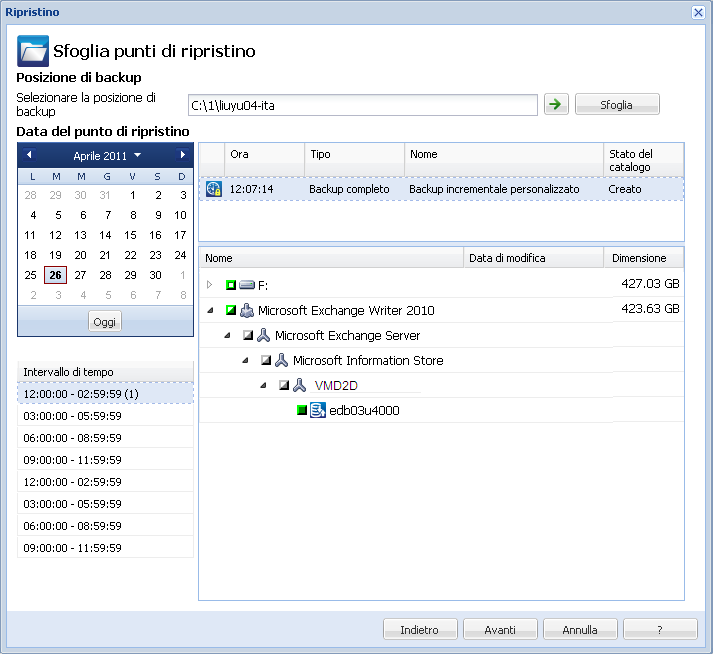Toggle the F: drive checkbox
Viewport: 713px width, 654px height.
tap(229, 285)
